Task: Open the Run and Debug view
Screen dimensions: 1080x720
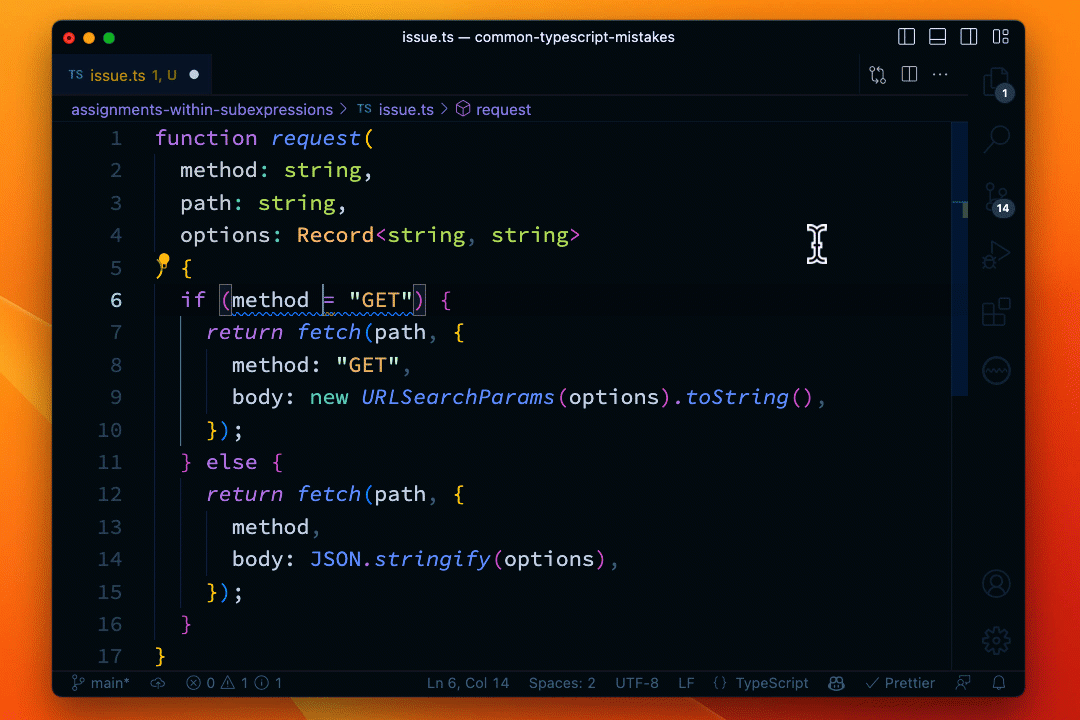Action: coord(996,255)
